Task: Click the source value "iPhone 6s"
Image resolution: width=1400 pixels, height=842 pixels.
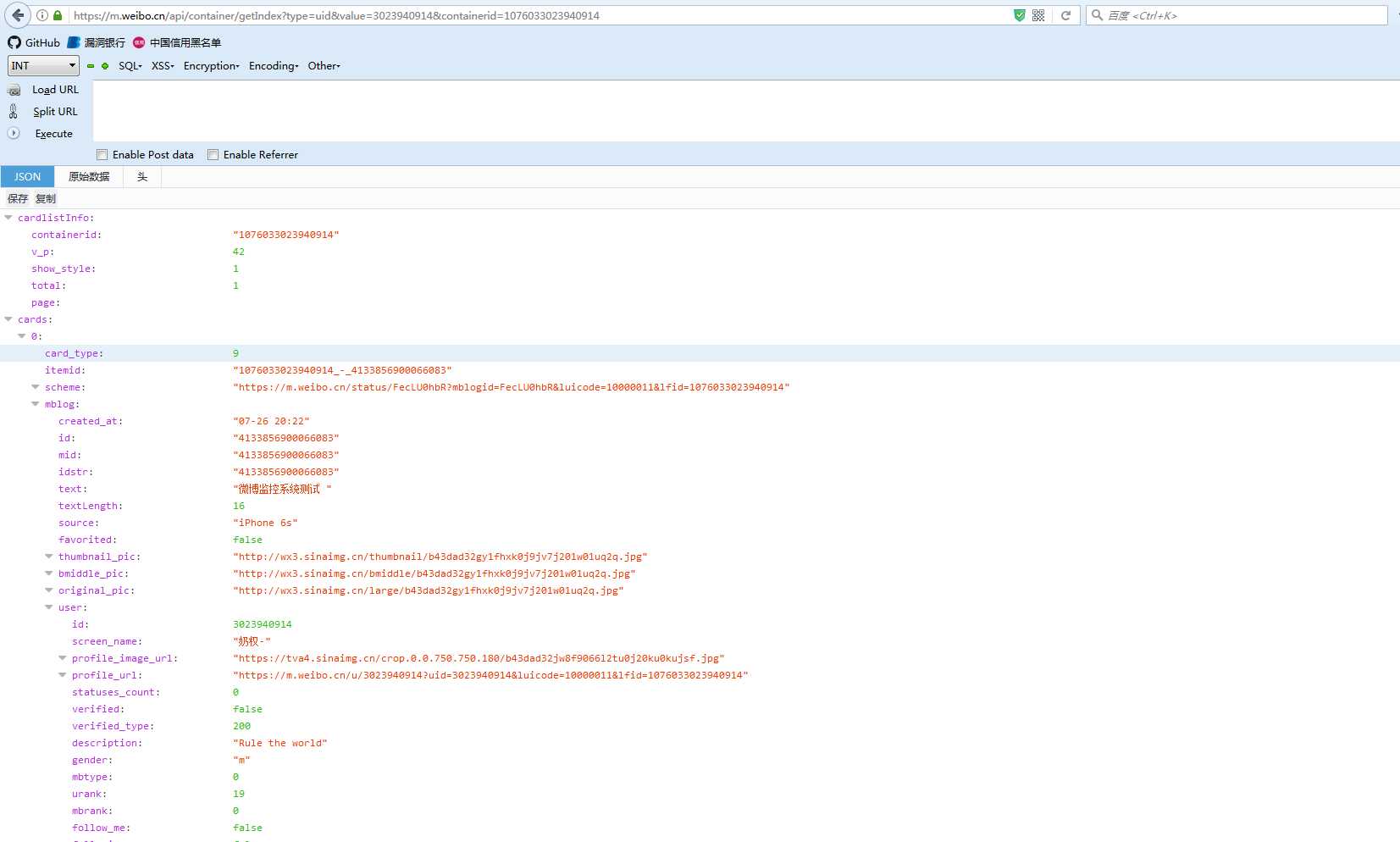Action: point(265,523)
